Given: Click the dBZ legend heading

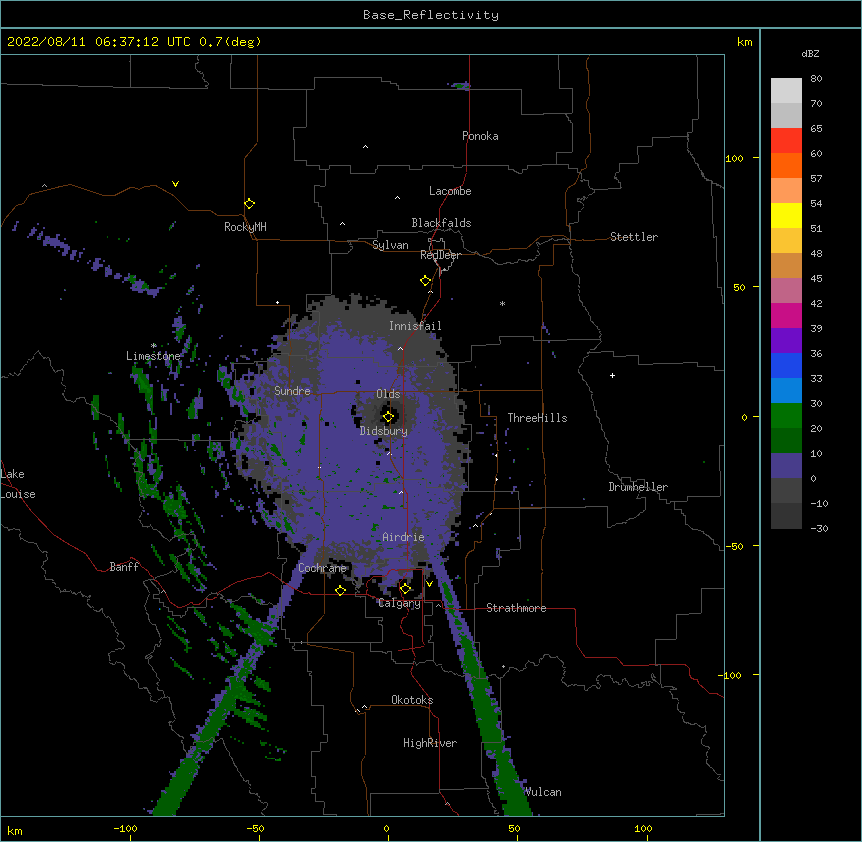Looking at the screenshot, I should [x=810, y=53].
